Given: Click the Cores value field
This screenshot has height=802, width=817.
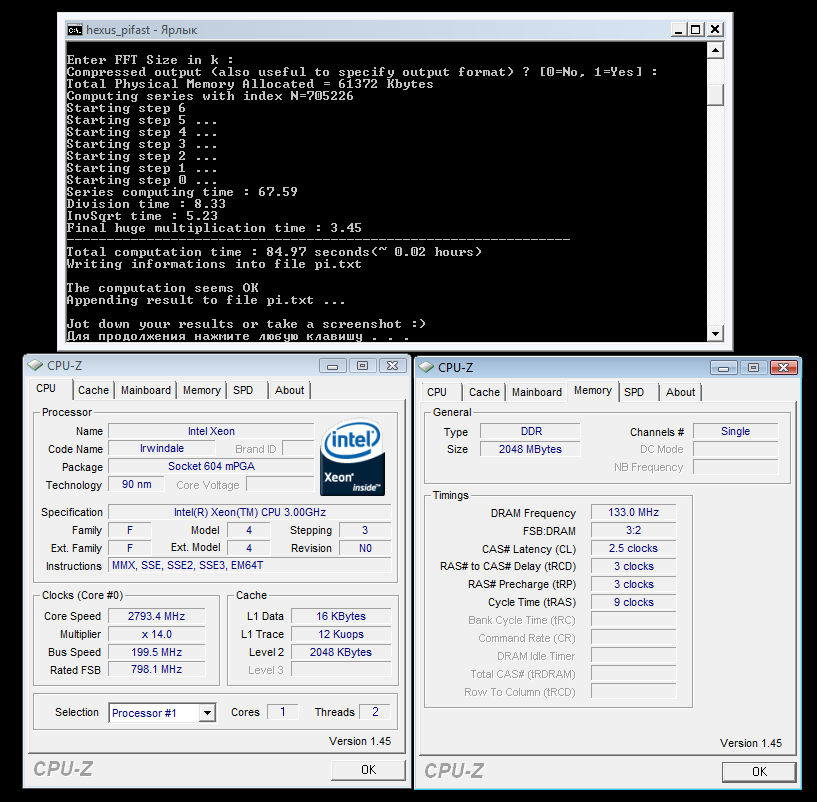Looking at the screenshot, I should click(x=282, y=712).
